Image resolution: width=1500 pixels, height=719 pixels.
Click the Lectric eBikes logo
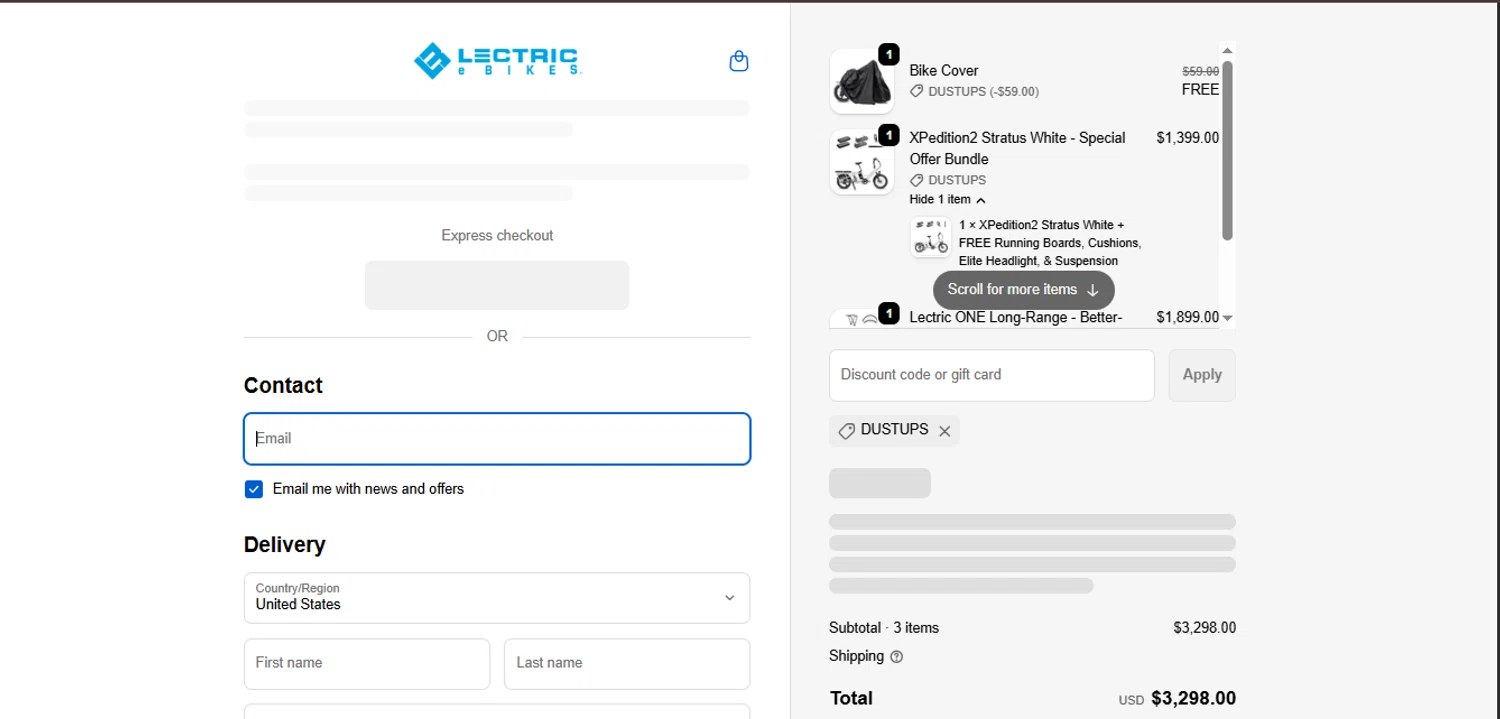498,60
